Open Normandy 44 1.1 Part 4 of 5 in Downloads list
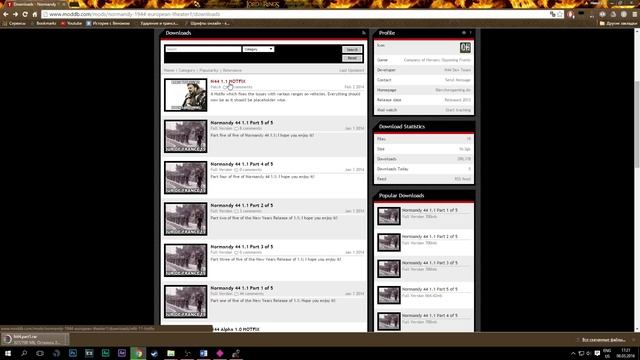 click(242, 164)
